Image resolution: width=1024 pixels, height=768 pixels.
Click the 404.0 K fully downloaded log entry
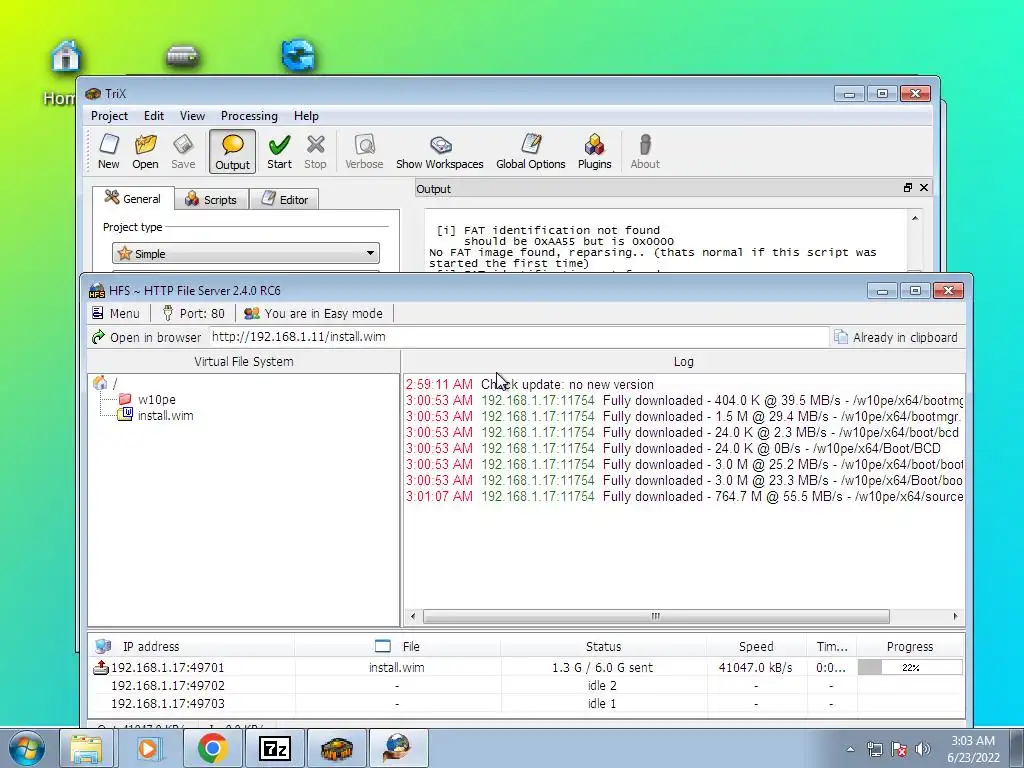click(684, 400)
